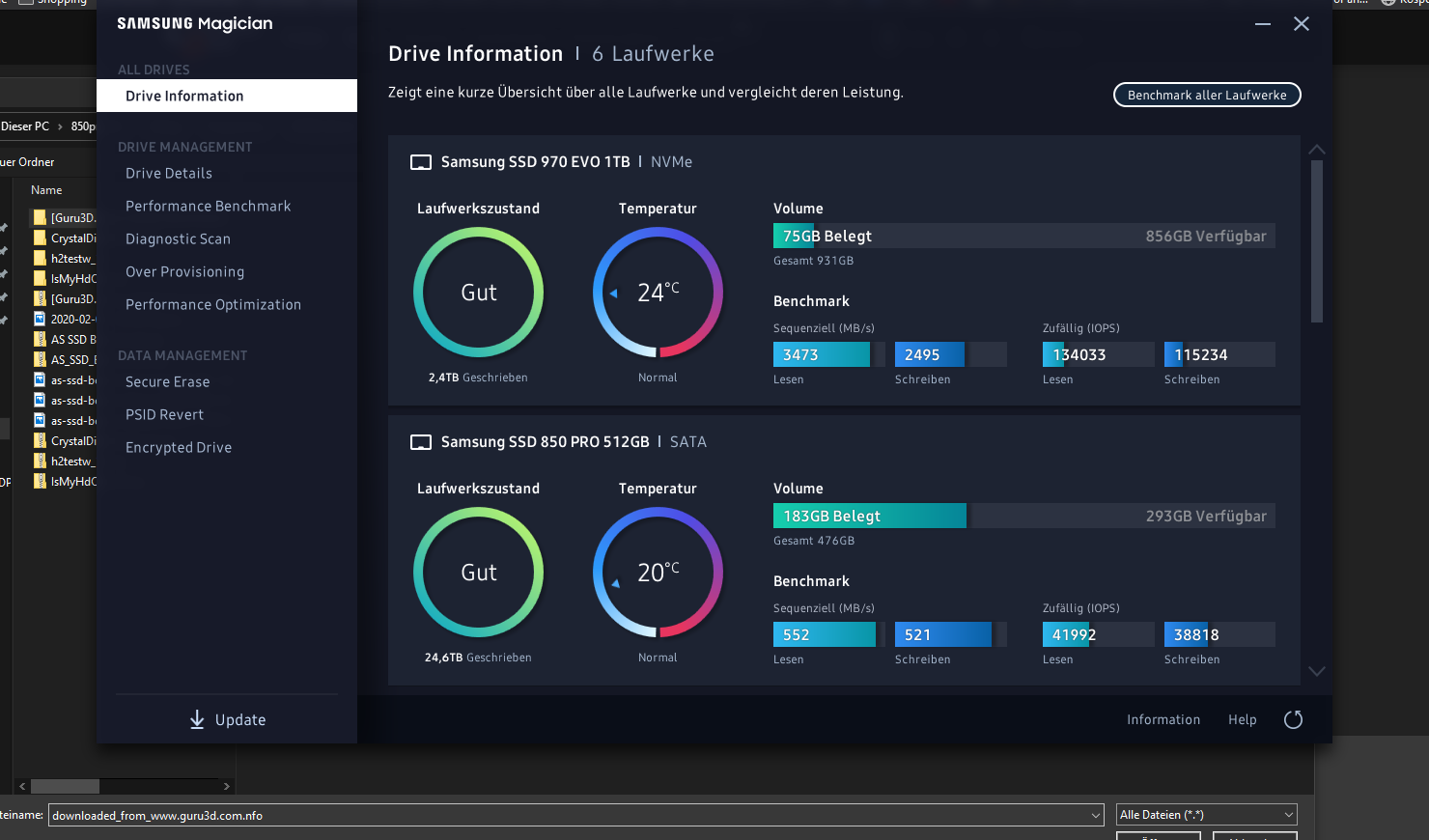
Task: Click the scroll right arrow in Explorer
Action: pos(227,786)
